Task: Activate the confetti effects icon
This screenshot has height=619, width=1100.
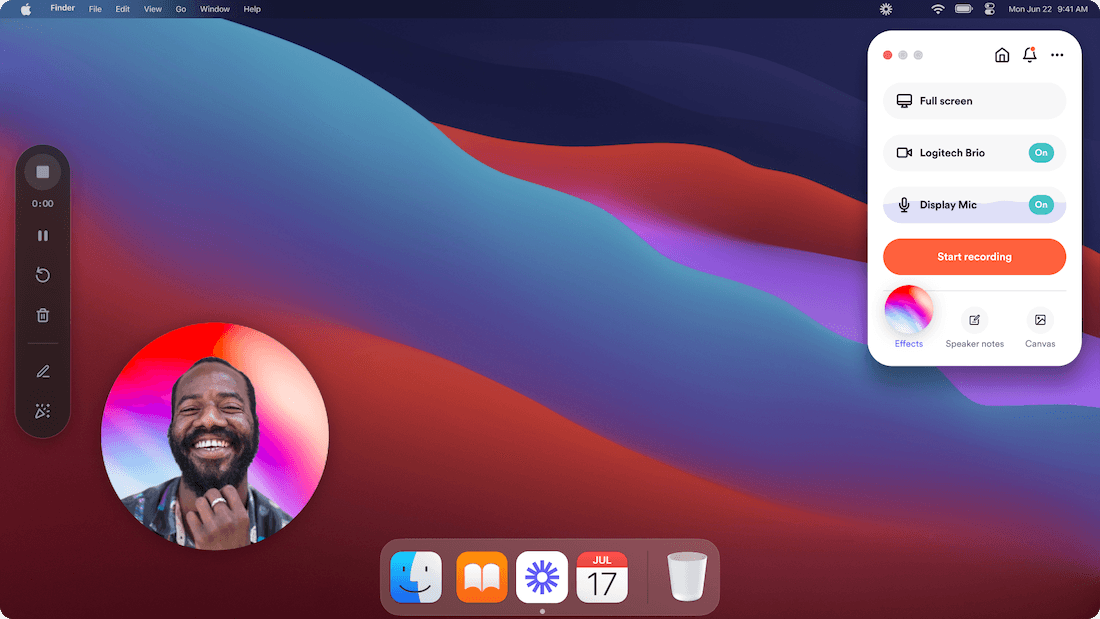Action: pyautogui.click(x=43, y=411)
